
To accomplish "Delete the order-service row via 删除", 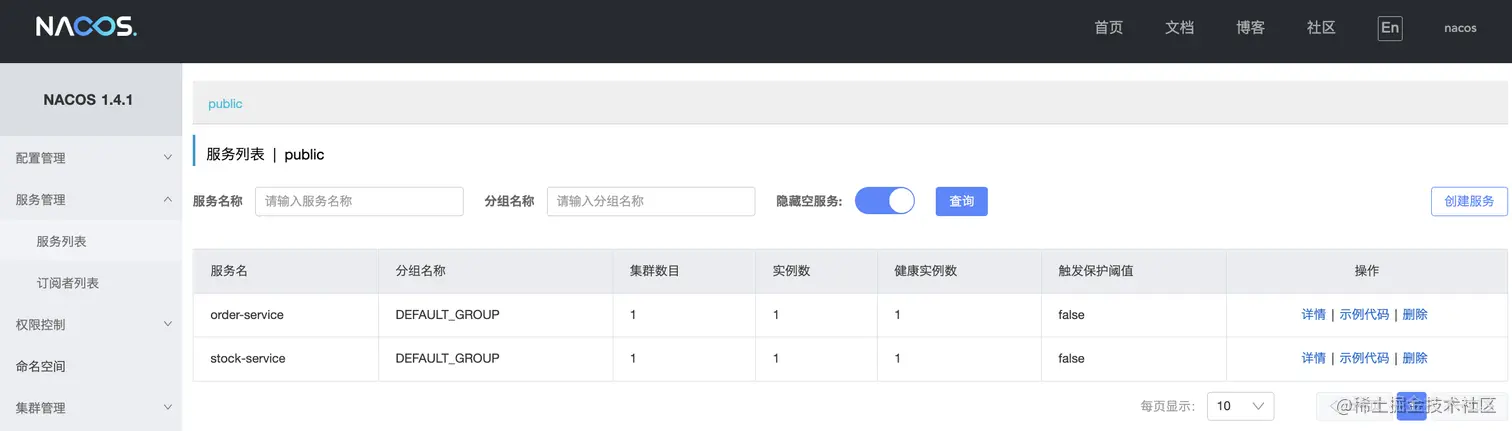I will click(1415, 315).
